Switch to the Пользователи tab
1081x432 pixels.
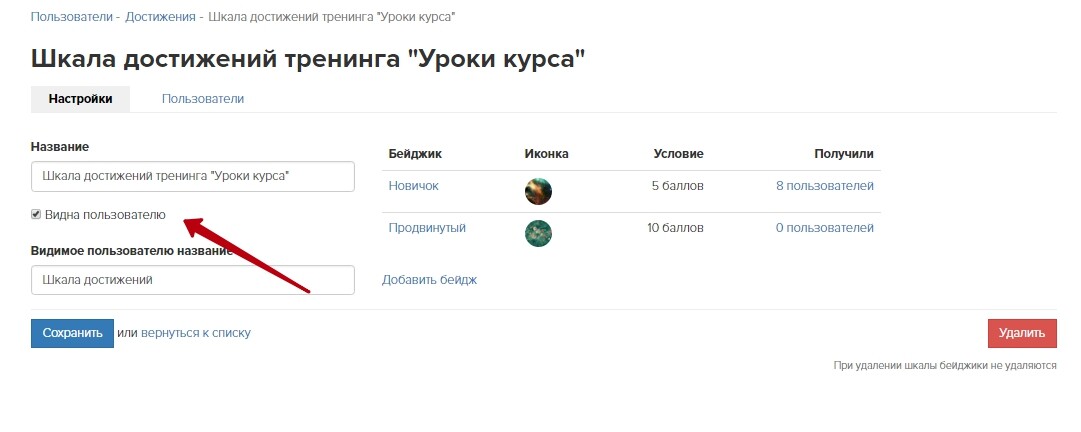pos(203,99)
